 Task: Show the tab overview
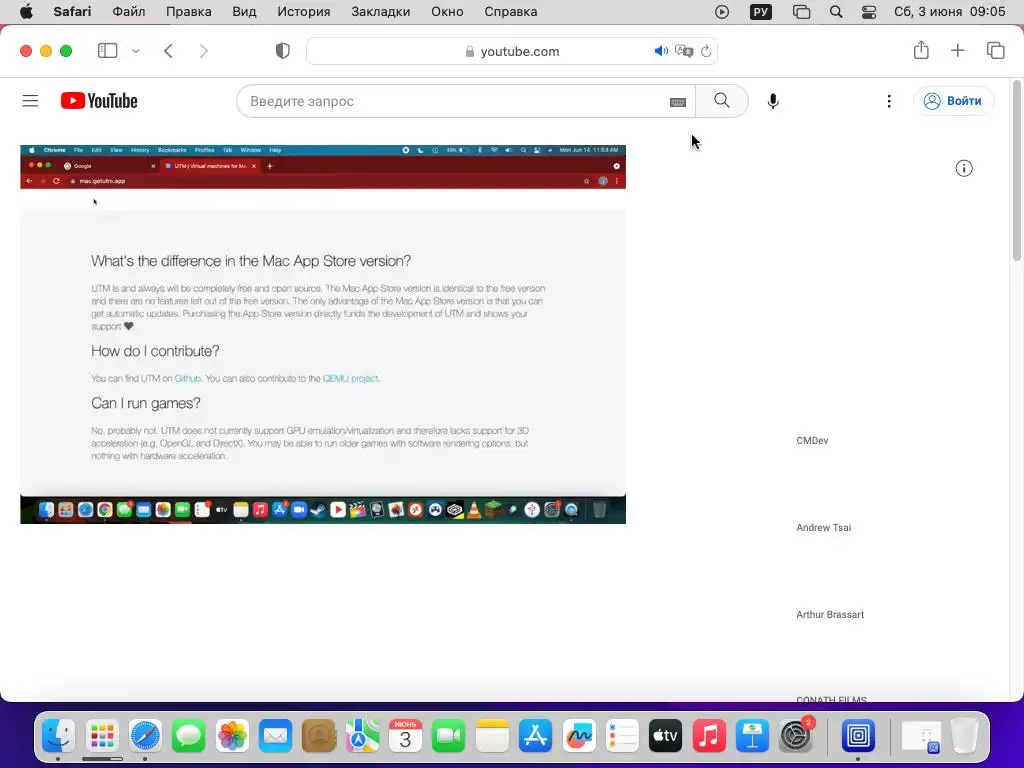(995, 50)
